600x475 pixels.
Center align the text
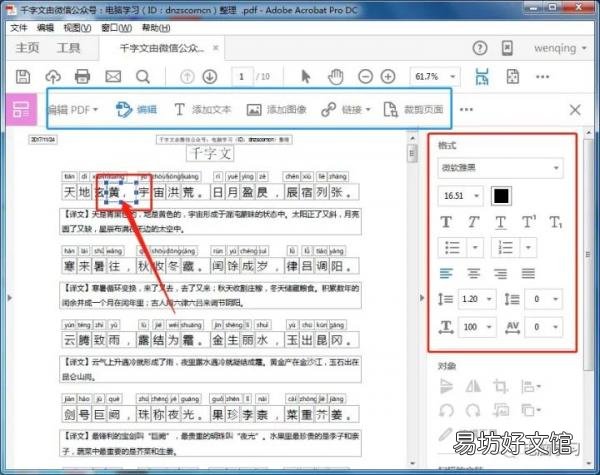click(x=474, y=273)
